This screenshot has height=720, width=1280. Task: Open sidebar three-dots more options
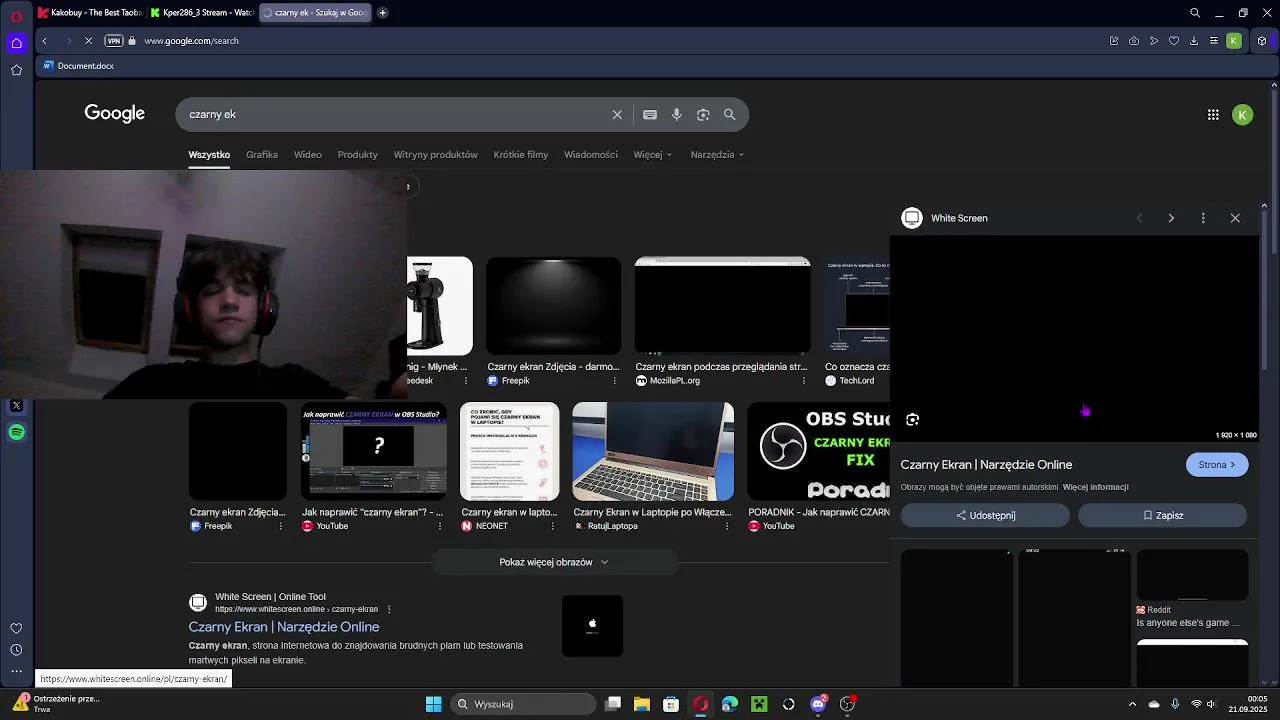pyautogui.click(x=16, y=671)
